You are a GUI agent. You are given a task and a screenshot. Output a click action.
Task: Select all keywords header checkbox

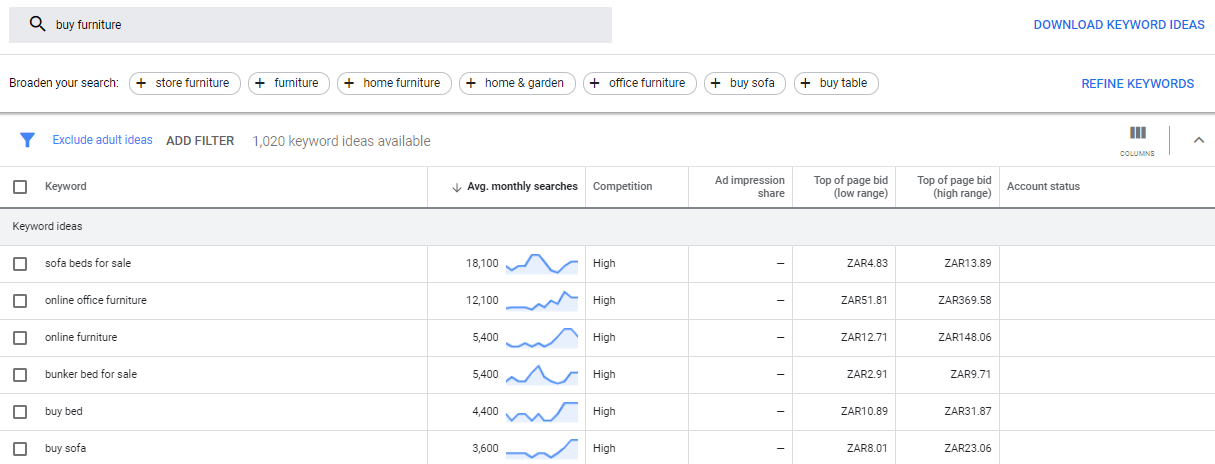20,187
